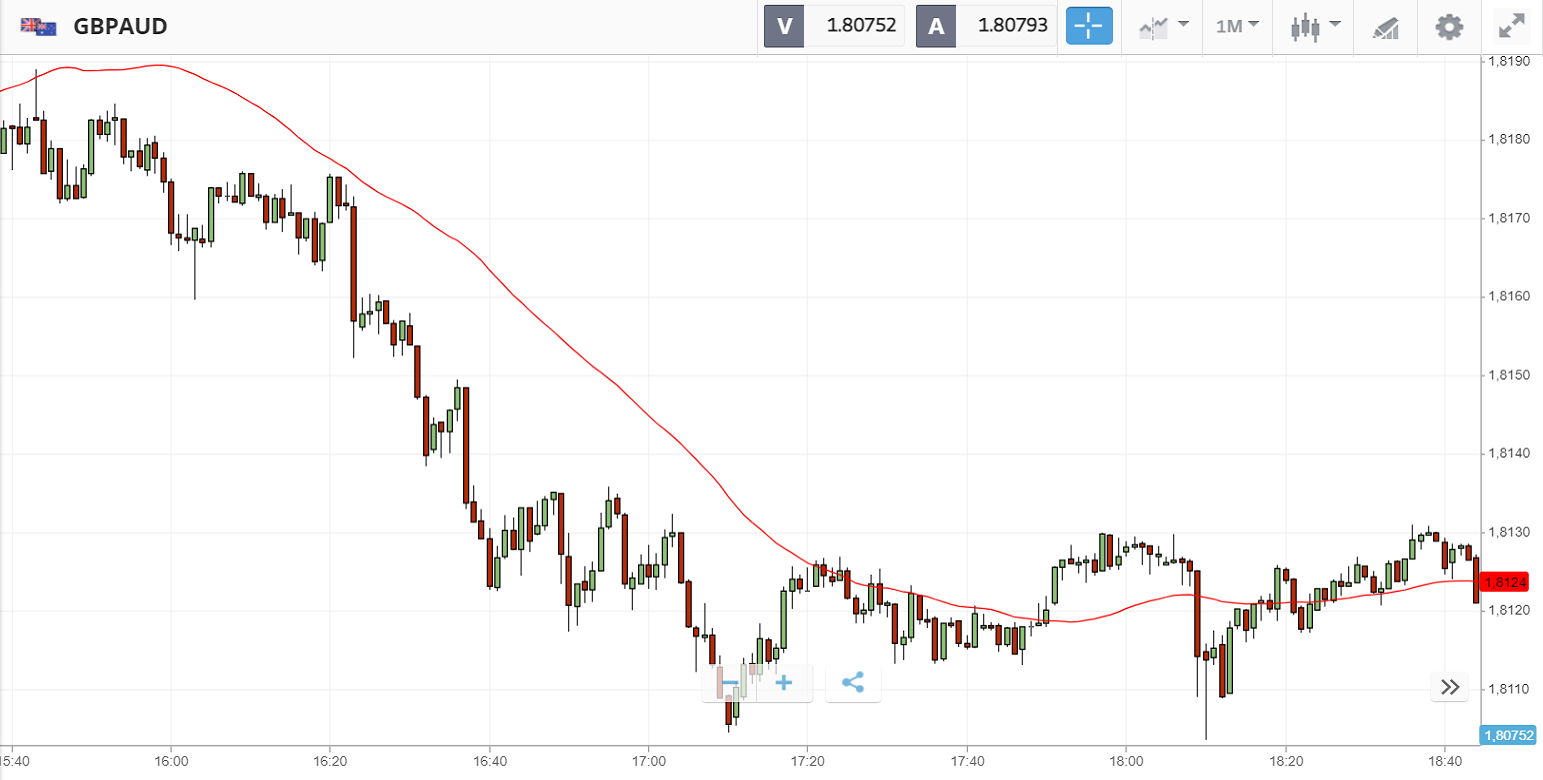Zoom out the chart with minus
Viewport: 1543px width, 780px height.
pyautogui.click(x=730, y=684)
